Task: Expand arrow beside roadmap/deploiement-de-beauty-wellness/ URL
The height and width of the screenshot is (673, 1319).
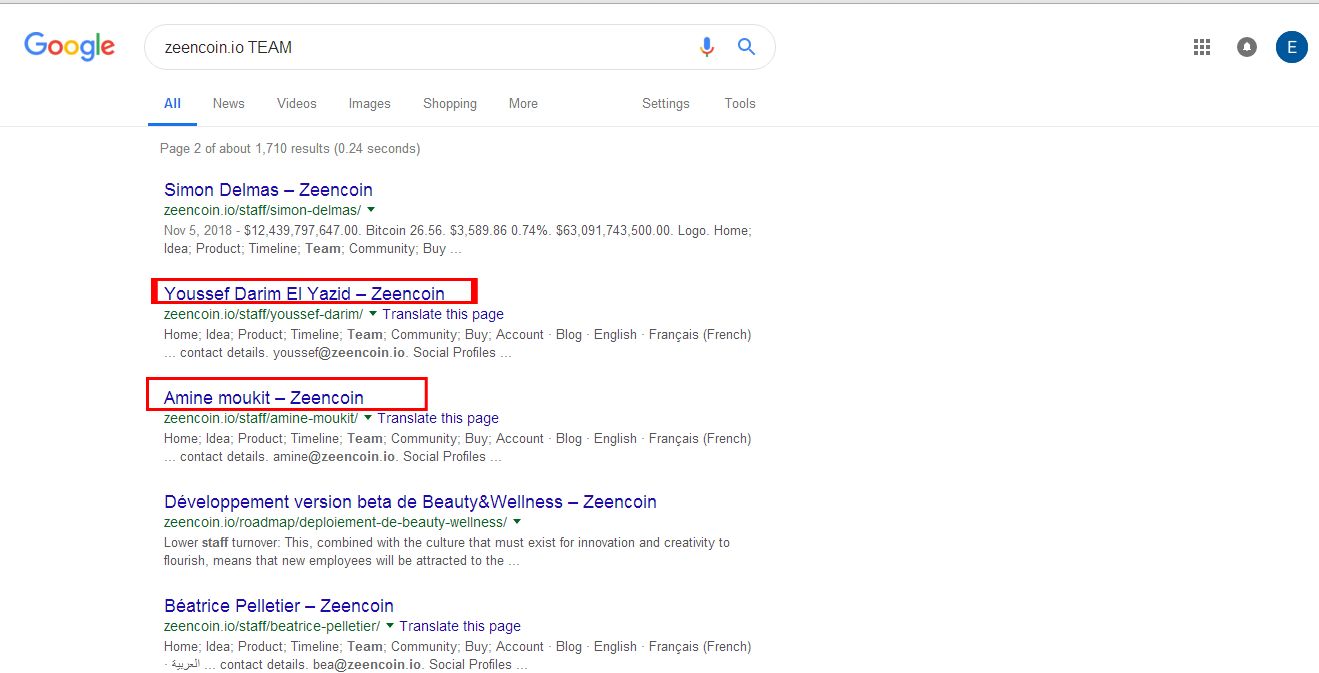Action: [x=517, y=522]
